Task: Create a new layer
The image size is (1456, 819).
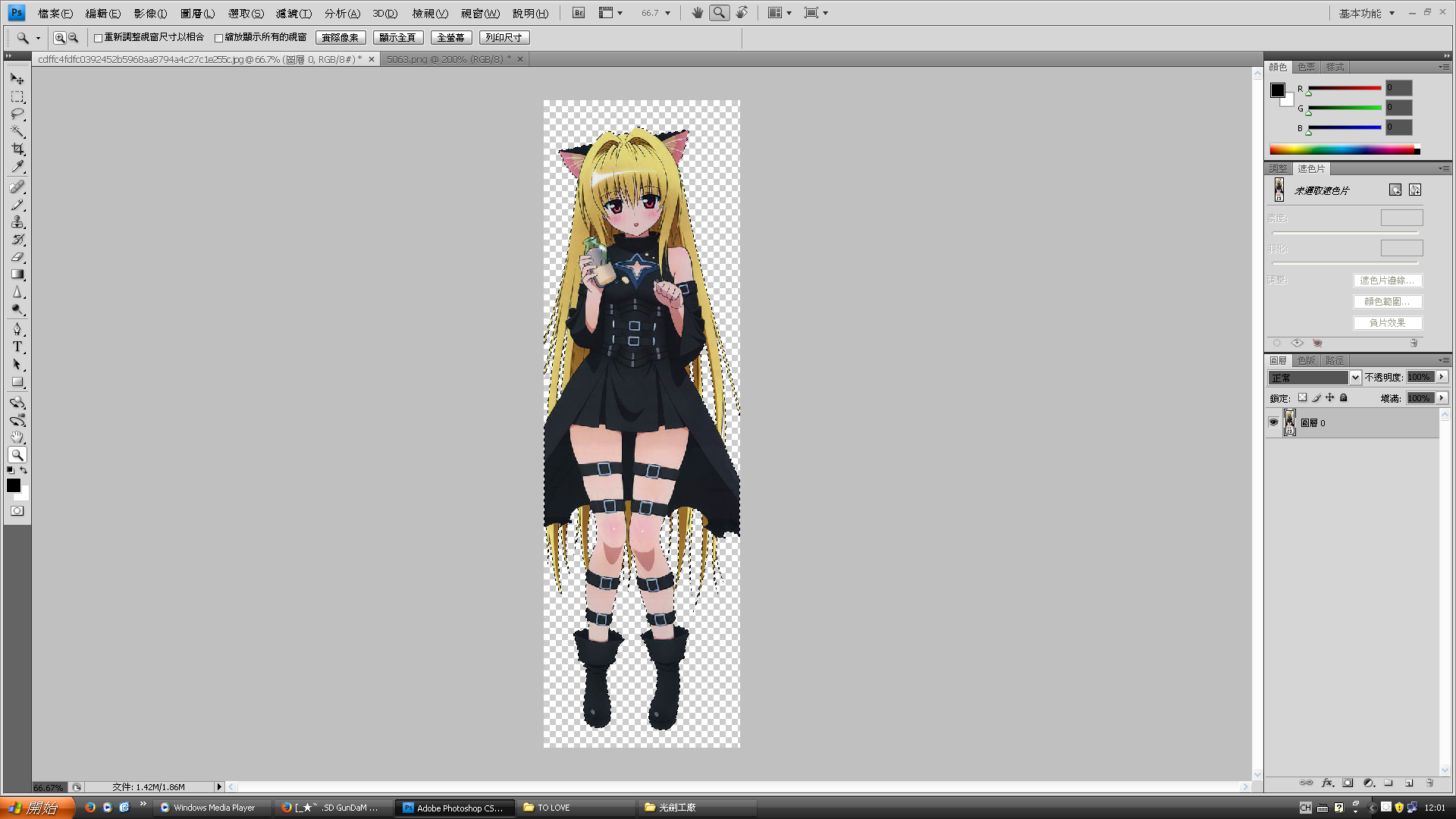Action: tap(1407, 783)
